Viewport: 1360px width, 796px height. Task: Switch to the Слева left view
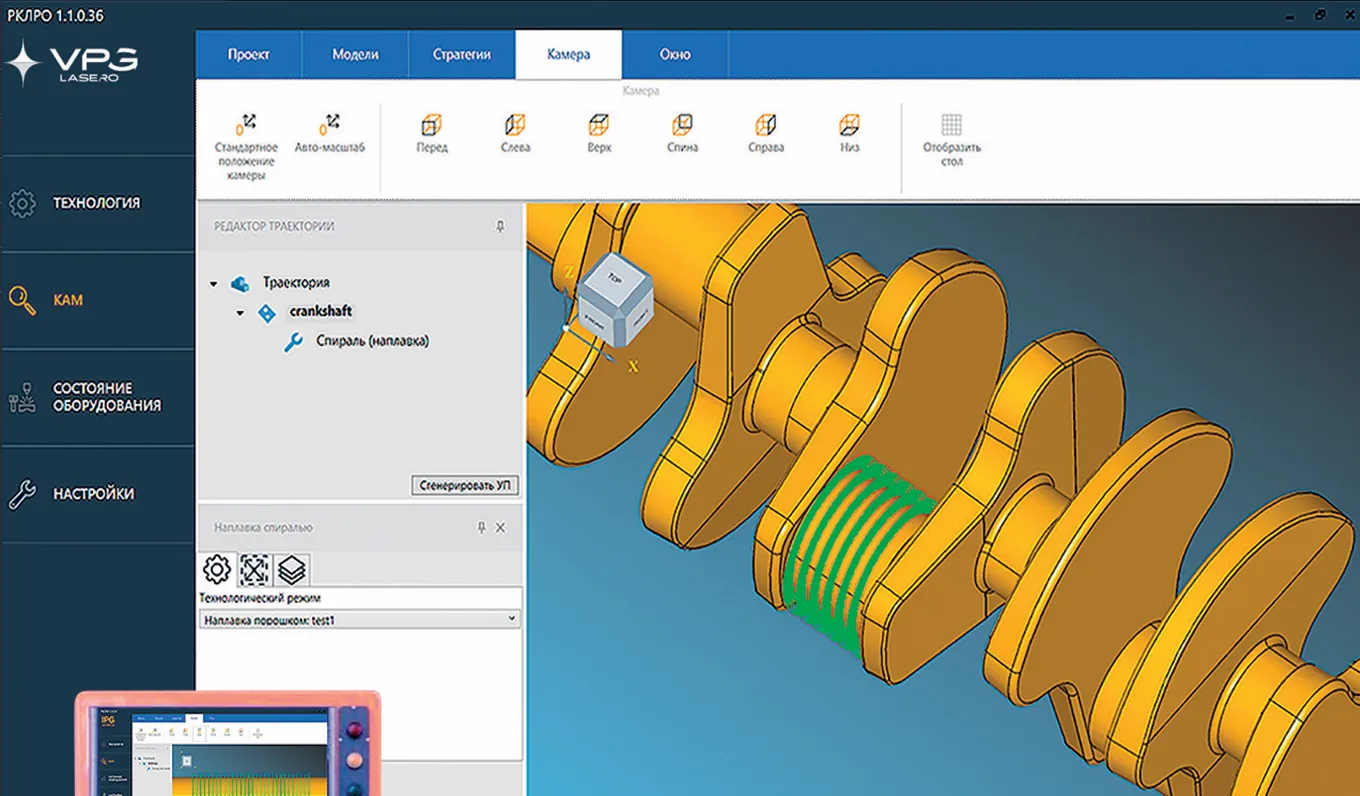tap(515, 126)
